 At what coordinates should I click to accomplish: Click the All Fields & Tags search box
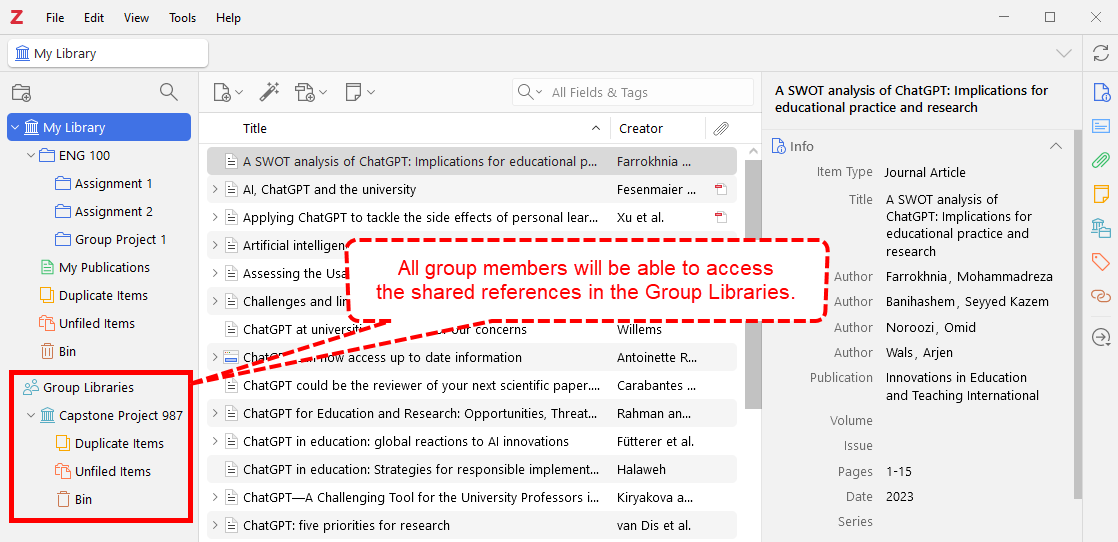(x=645, y=92)
